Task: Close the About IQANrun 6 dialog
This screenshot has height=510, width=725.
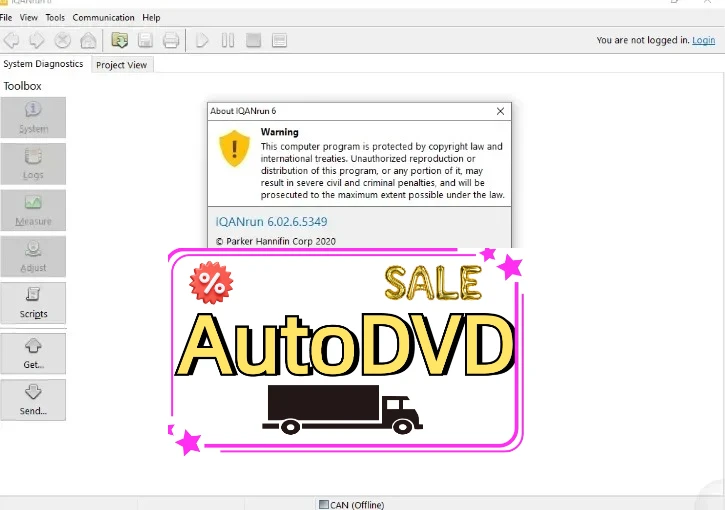Action: pos(500,111)
